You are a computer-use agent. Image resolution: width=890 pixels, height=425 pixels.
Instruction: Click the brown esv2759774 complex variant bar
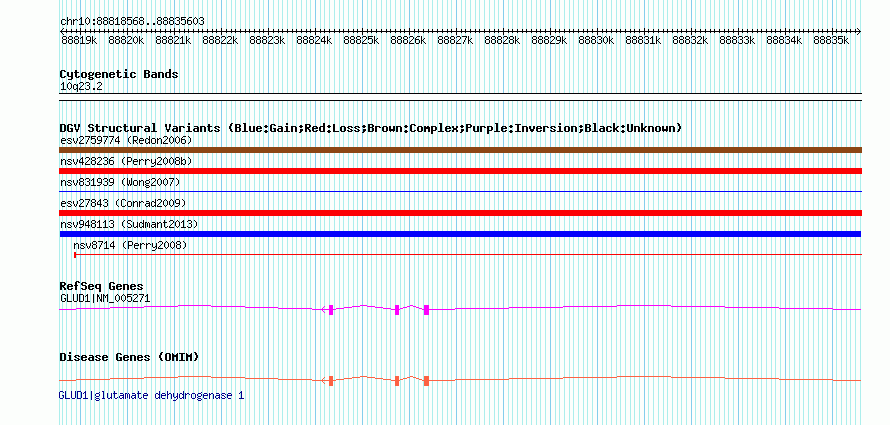(460, 150)
